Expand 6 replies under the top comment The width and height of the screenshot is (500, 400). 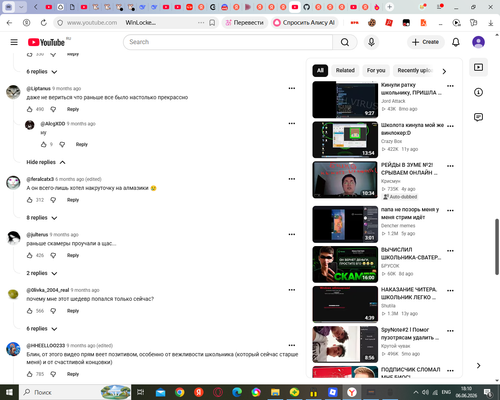tap(42, 72)
